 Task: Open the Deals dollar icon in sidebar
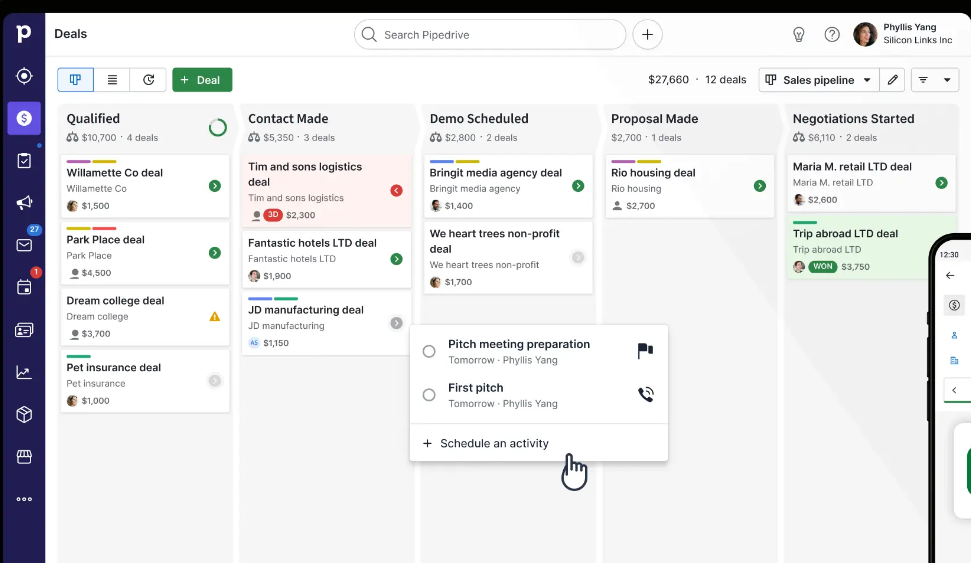pos(24,118)
